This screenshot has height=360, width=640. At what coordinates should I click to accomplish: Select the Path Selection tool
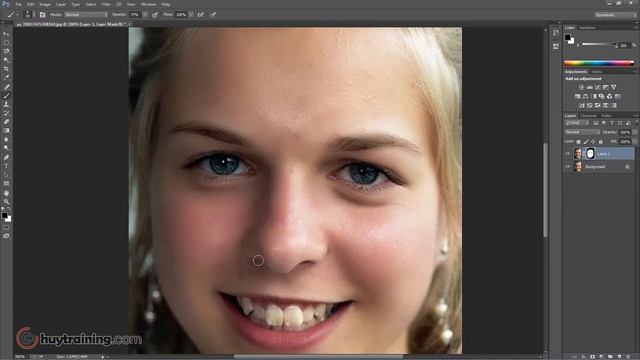pyautogui.click(x=6, y=175)
